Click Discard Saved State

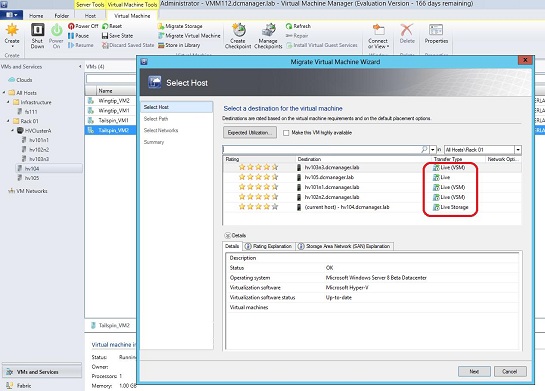pyautogui.click(x=128, y=45)
